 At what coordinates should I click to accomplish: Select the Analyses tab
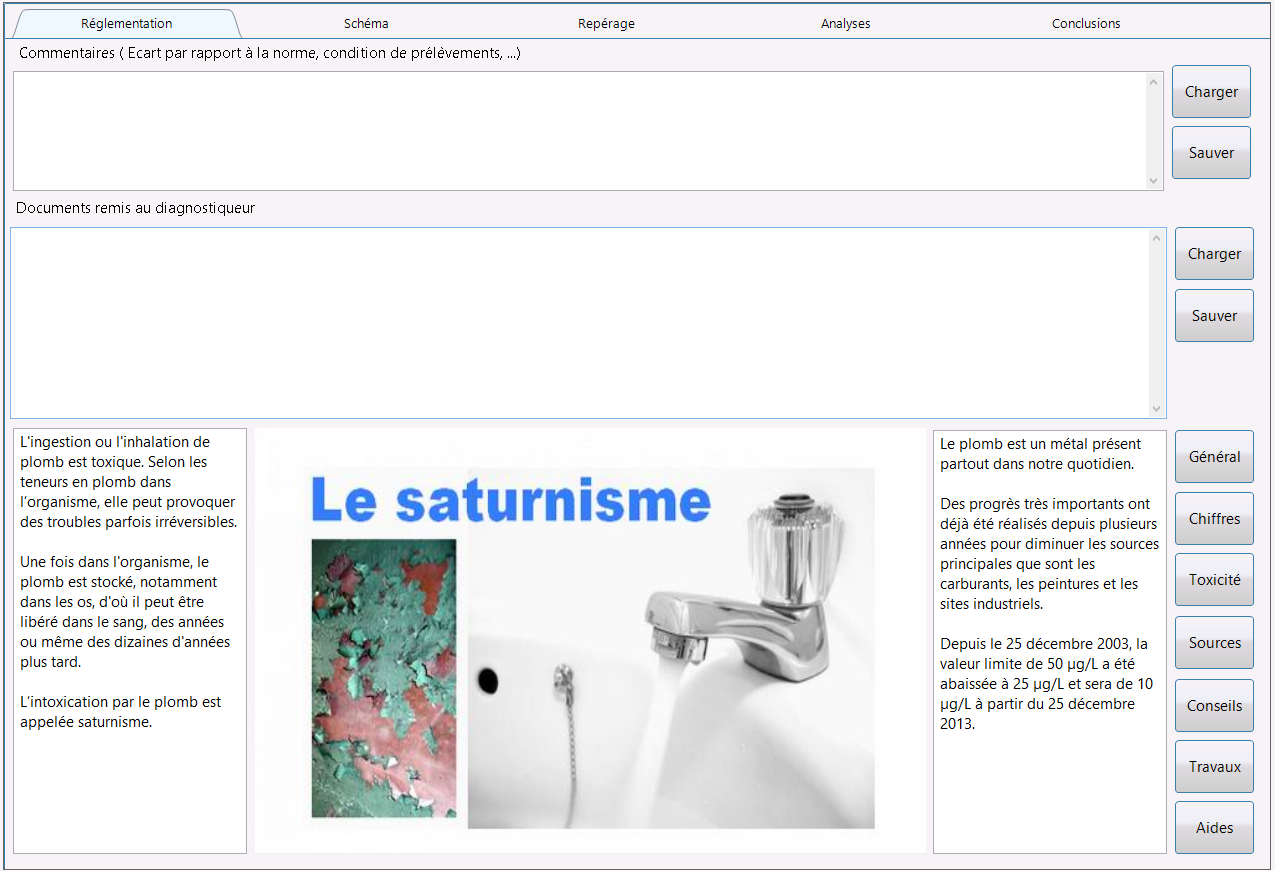pos(846,23)
